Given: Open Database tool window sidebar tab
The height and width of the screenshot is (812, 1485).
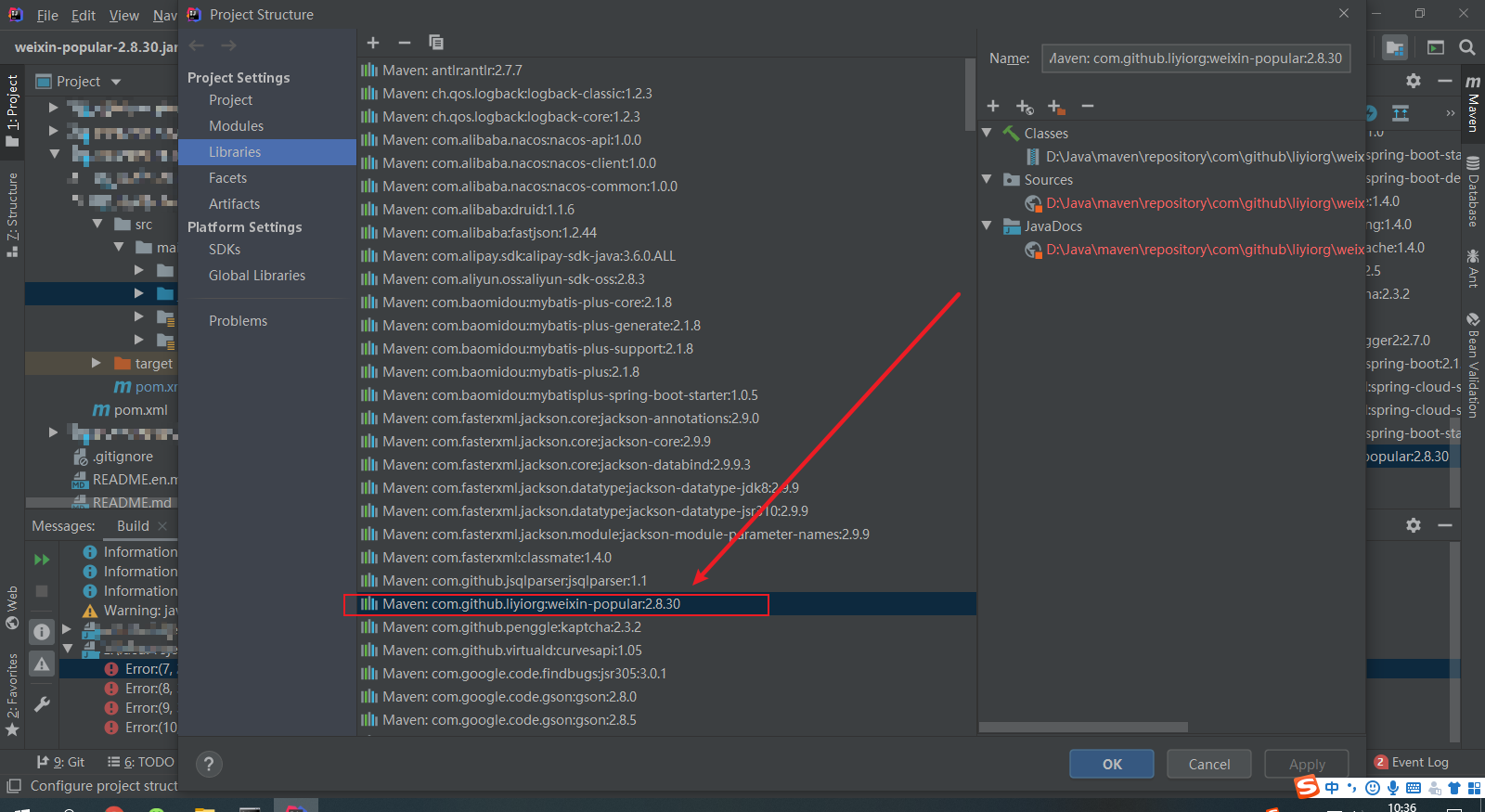Looking at the screenshot, I should tap(1473, 192).
